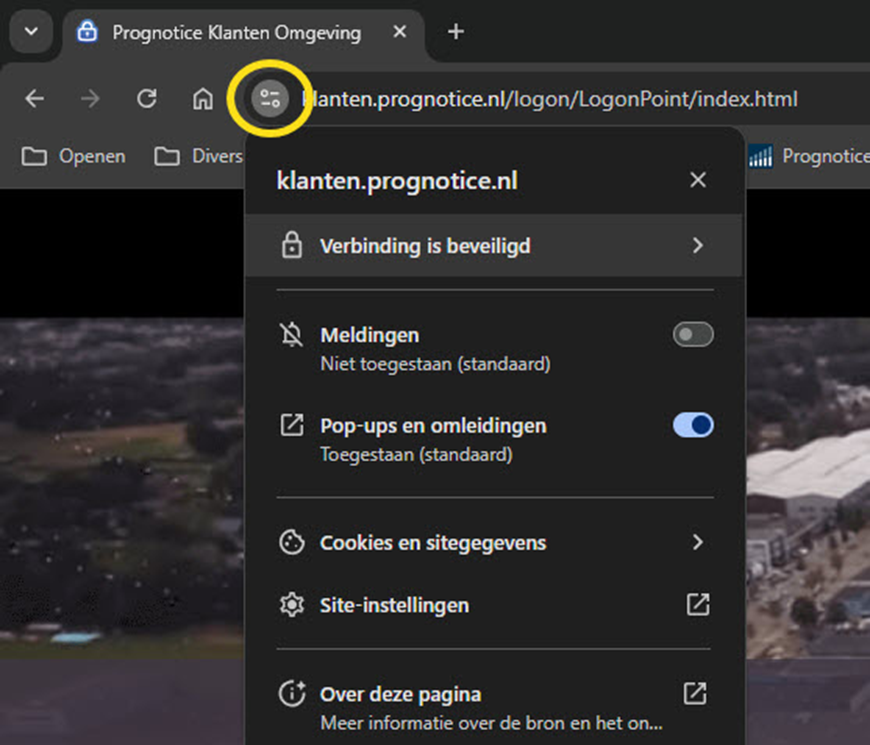Close the Prognotice Klanten Omgeving tab

pyautogui.click(x=399, y=32)
